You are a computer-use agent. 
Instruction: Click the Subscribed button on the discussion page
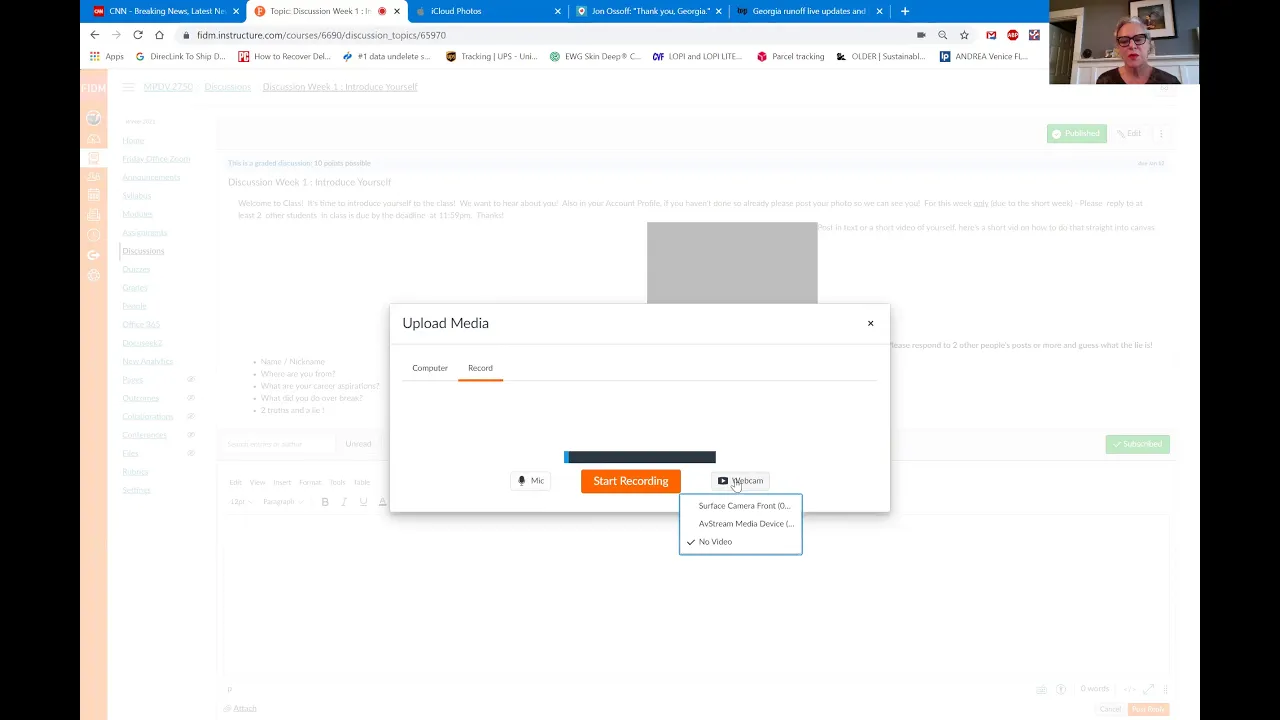tap(1137, 444)
